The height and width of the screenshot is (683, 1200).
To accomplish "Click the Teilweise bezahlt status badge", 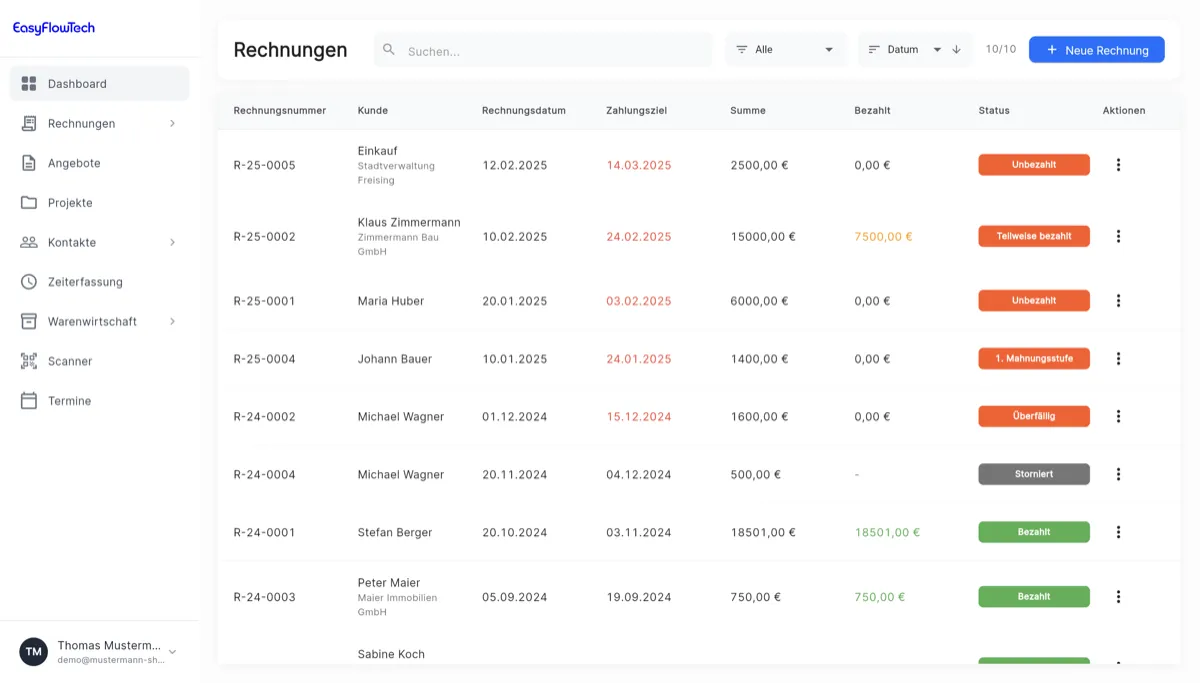I will tap(1033, 237).
